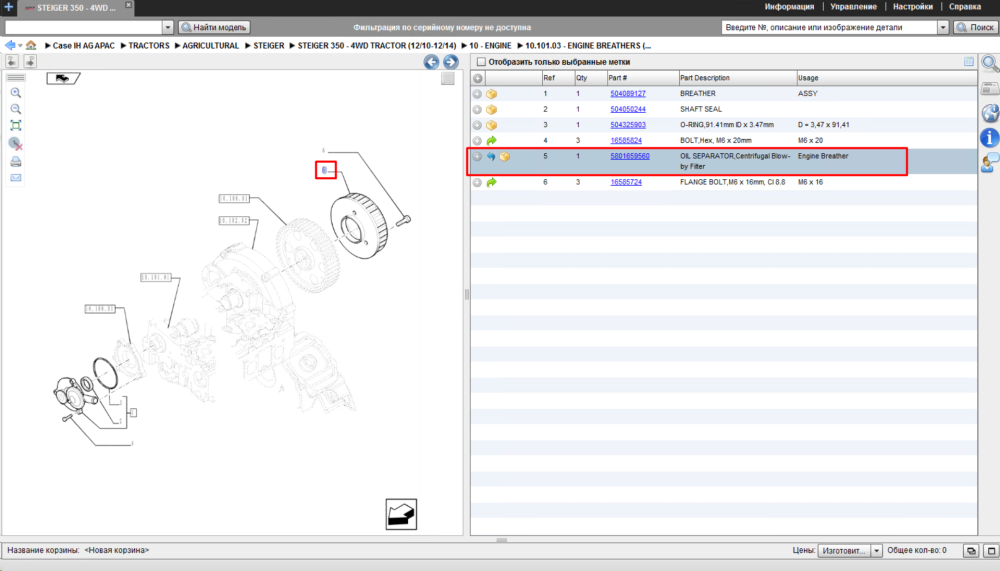Open Информация menu
The height and width of the screenshot is (571, 1000).
click(x=790, y=7)
